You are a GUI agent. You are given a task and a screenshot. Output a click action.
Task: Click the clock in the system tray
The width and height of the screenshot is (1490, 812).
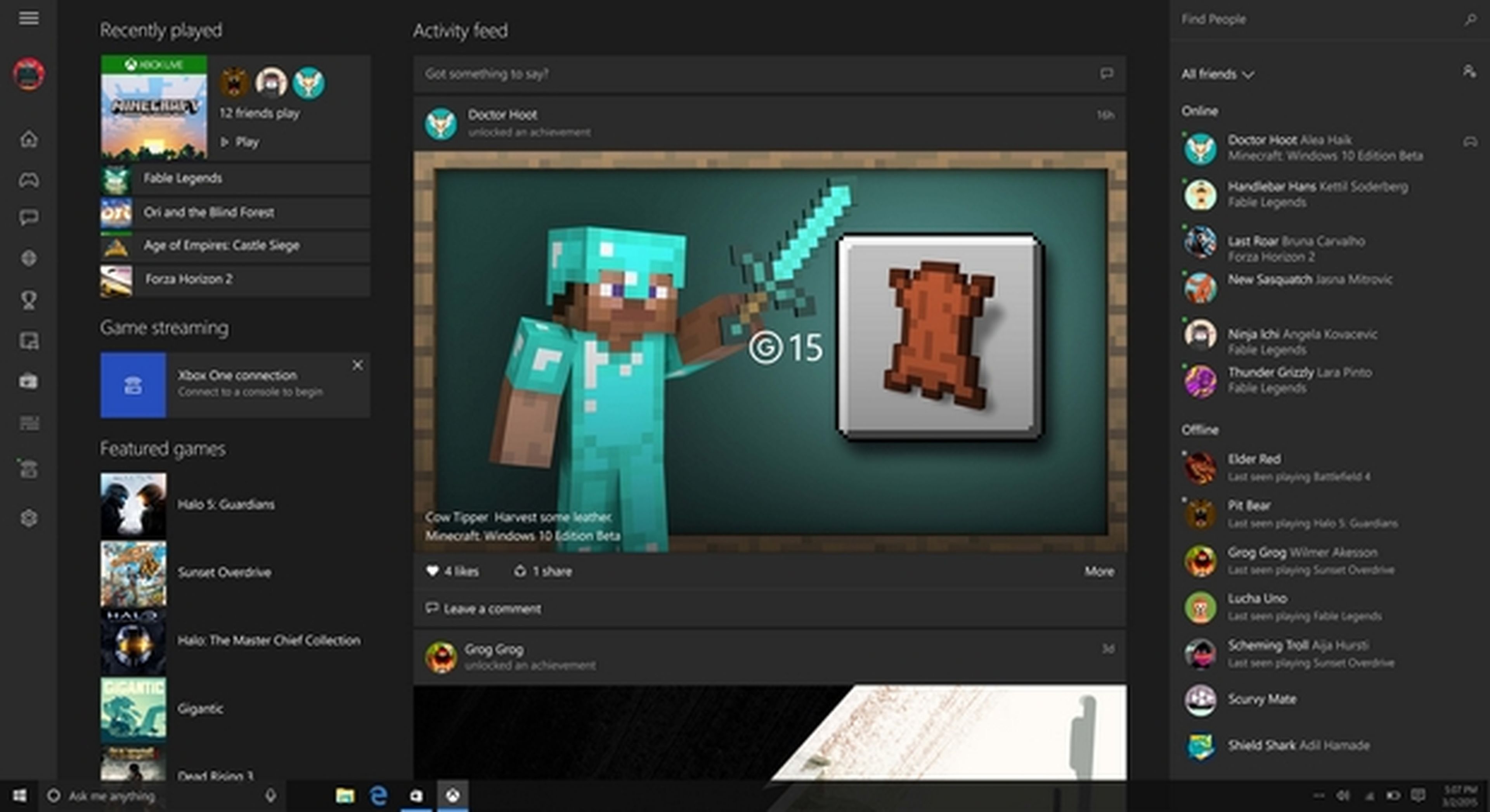(1460, 796)
